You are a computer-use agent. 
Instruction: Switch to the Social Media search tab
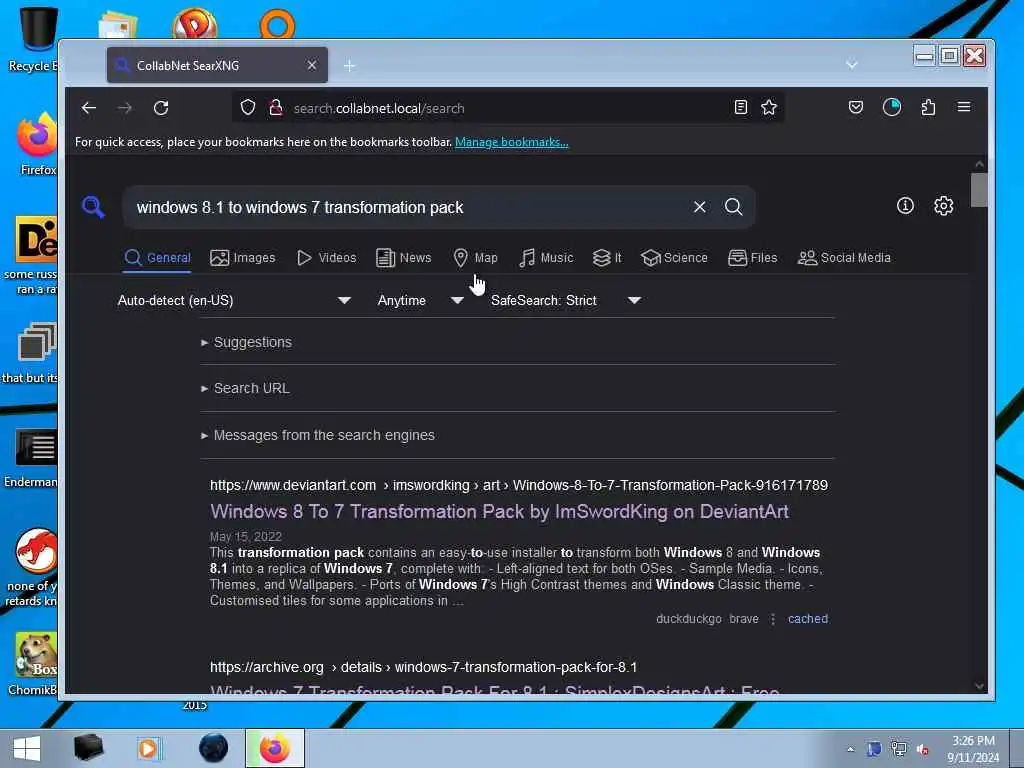pos(844,258)
